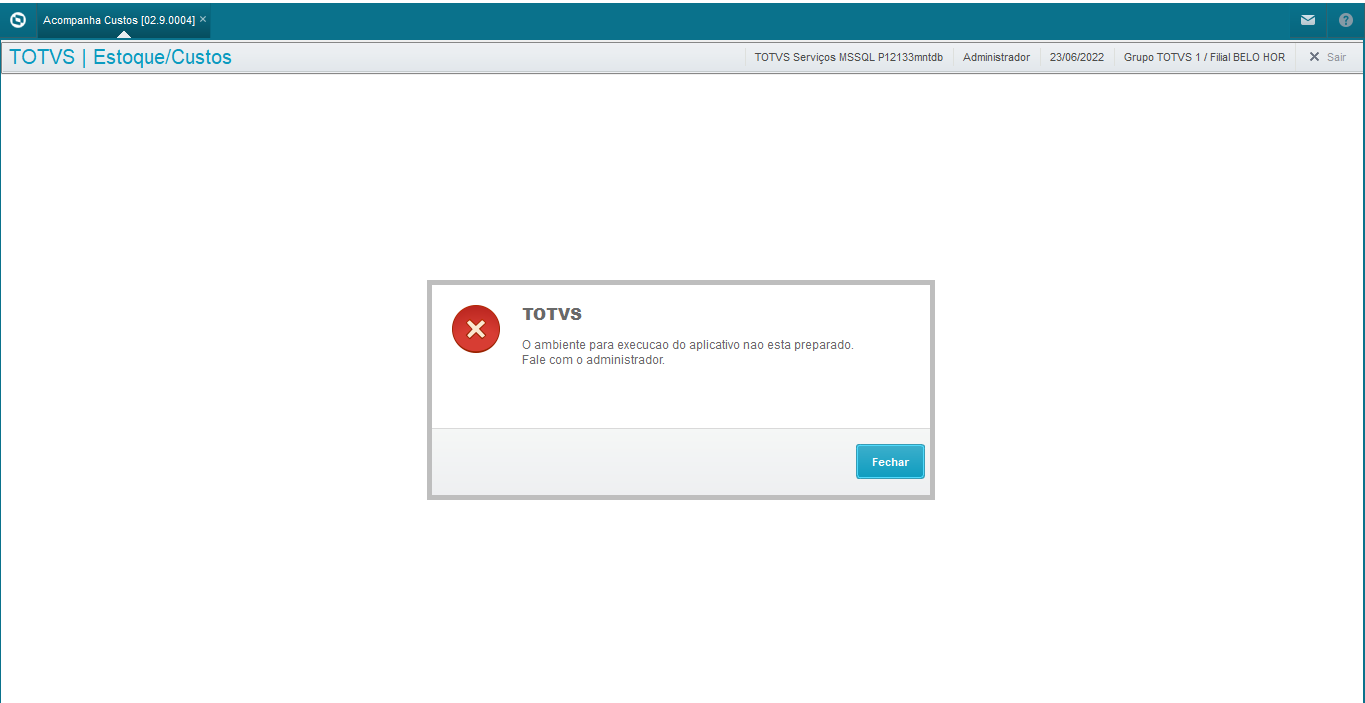
Task: Click the Fechar button
Action: (x=890, y=462)
